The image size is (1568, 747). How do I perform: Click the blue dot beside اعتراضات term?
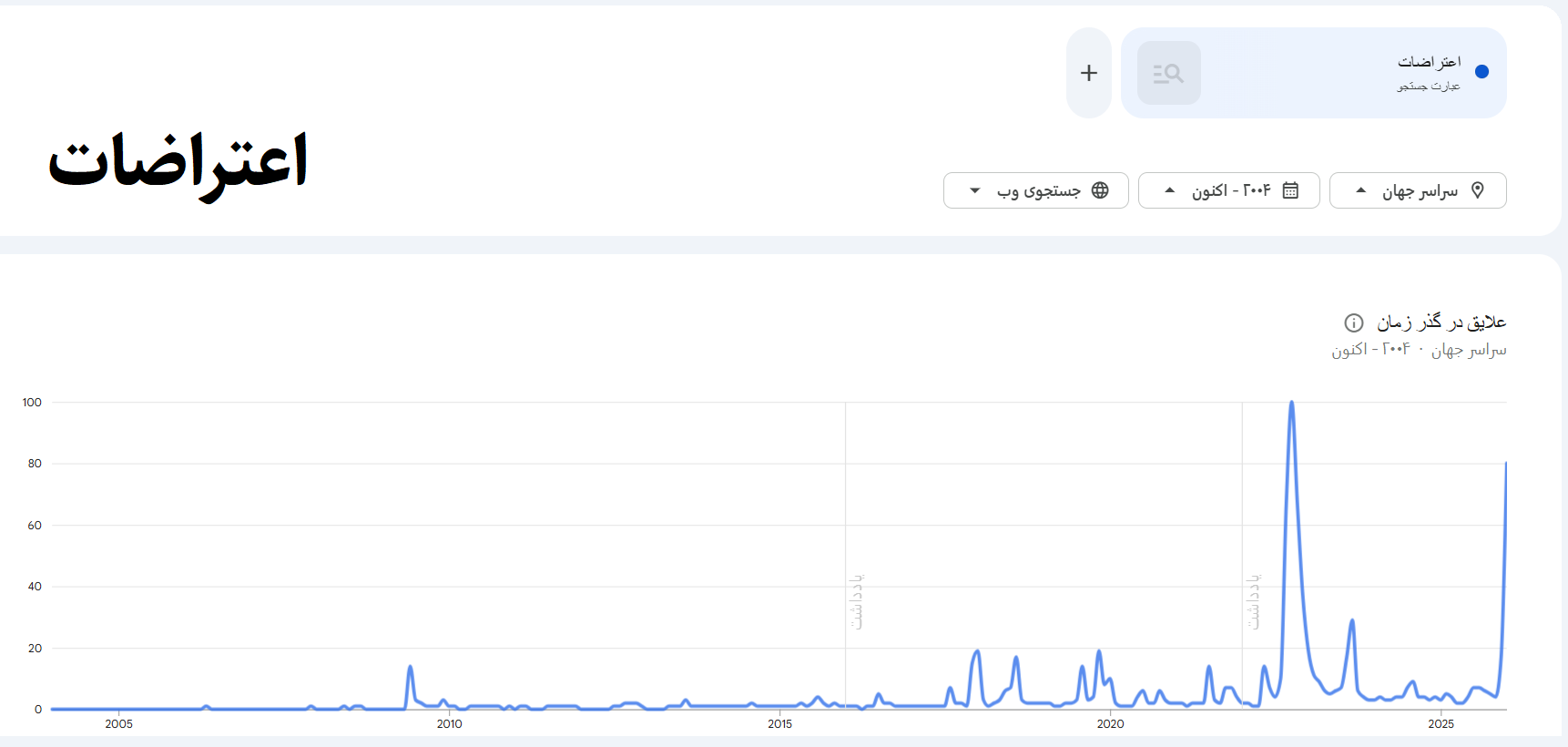click(1481, 72)
